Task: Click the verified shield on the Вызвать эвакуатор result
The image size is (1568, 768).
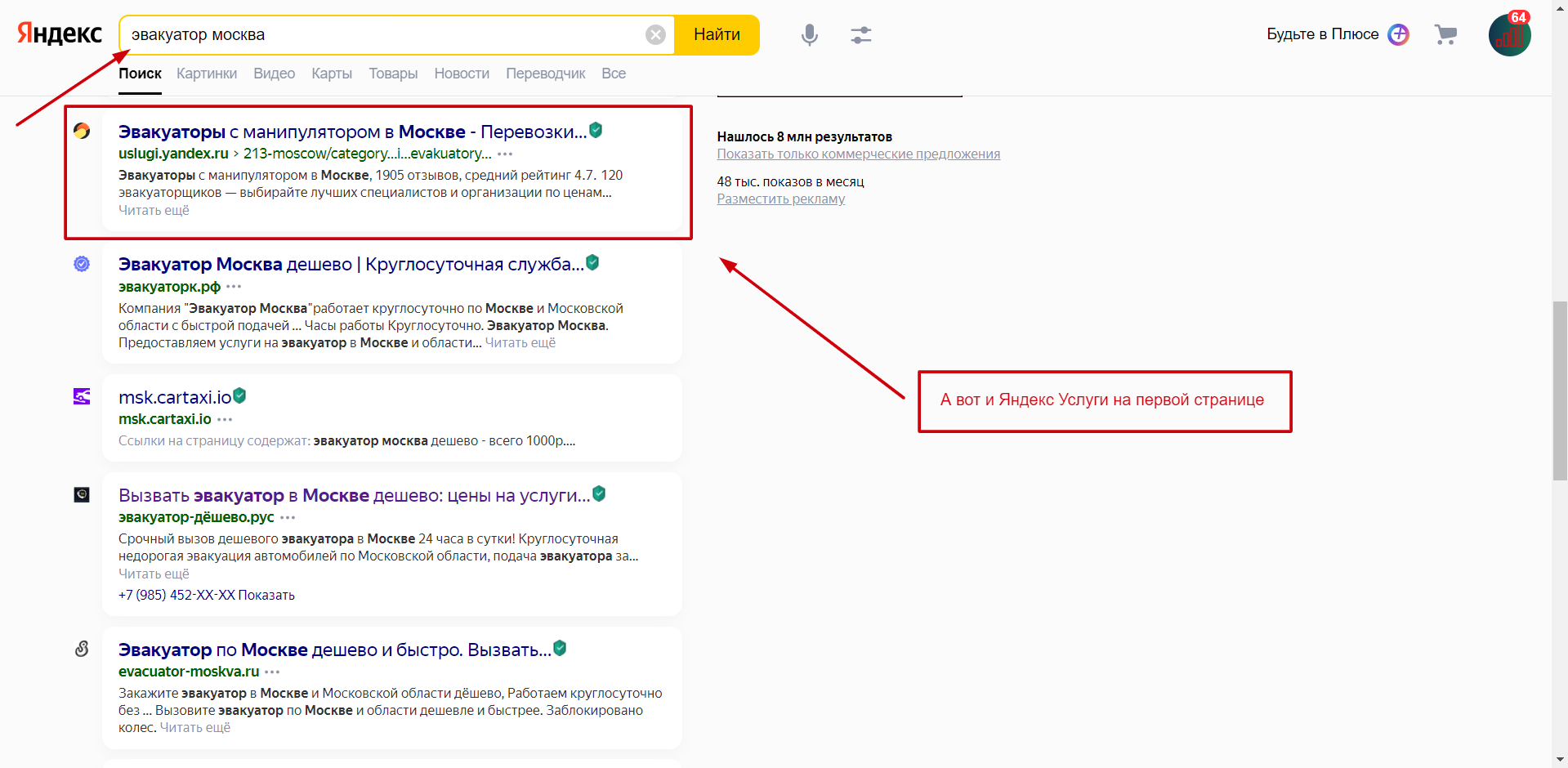Action: [x=599, y=493]
